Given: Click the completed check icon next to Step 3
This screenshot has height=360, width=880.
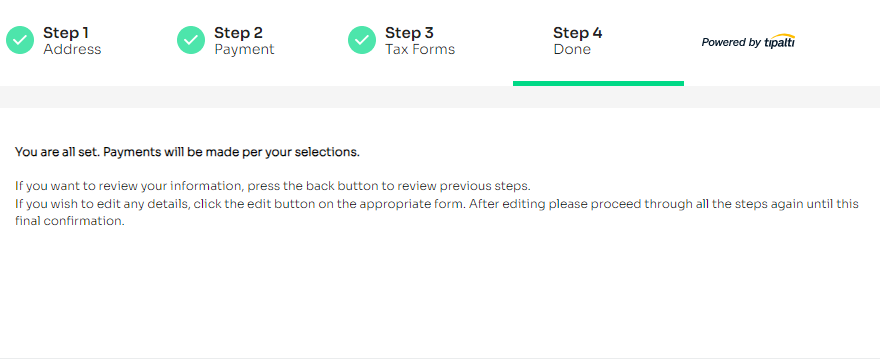Looking at the screenshot, I should click(362, 40).
